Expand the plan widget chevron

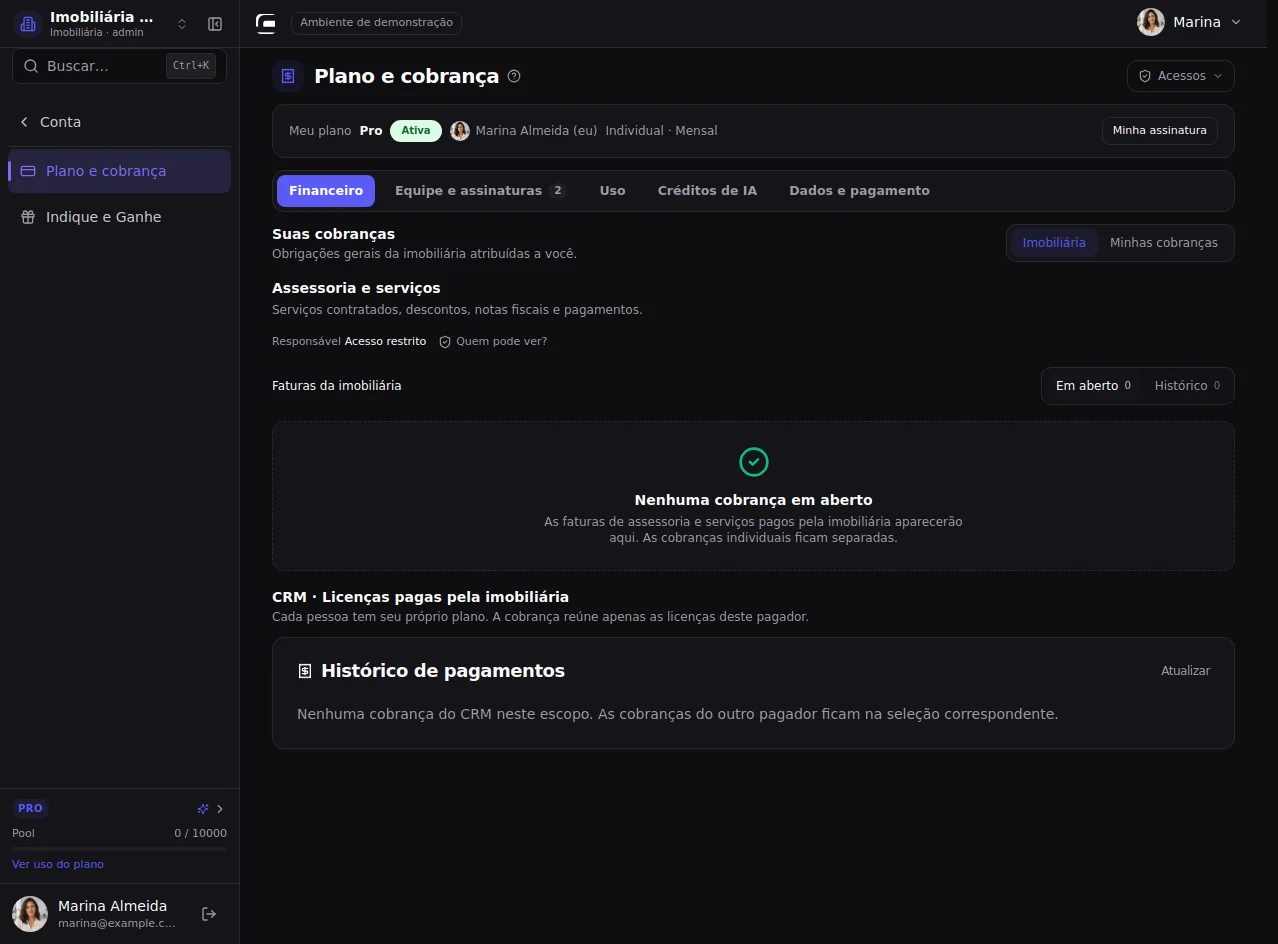click(x=220, y=809)
